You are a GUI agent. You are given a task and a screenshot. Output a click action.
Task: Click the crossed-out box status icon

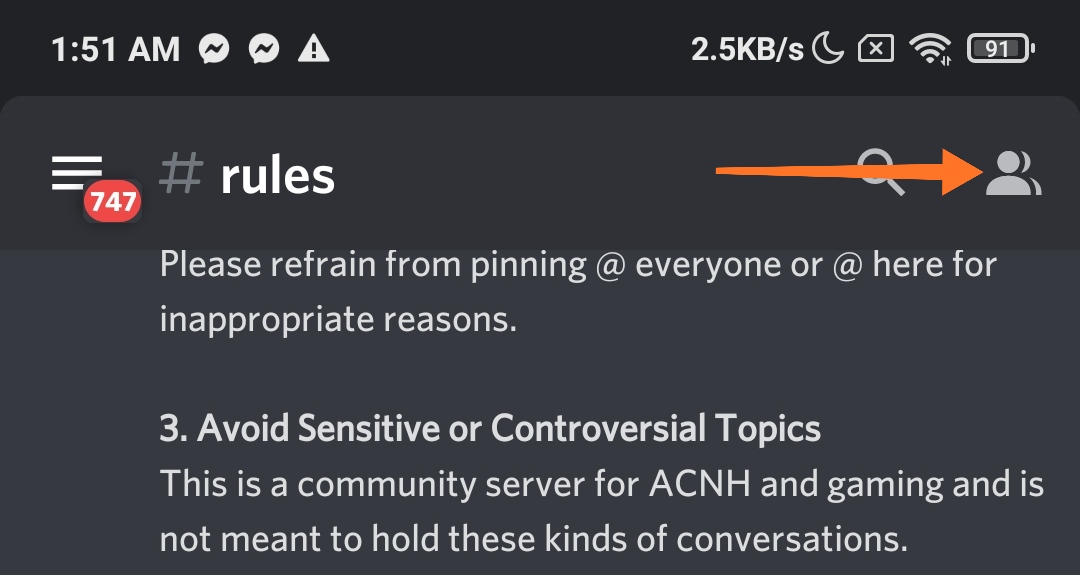click(876, 48)
